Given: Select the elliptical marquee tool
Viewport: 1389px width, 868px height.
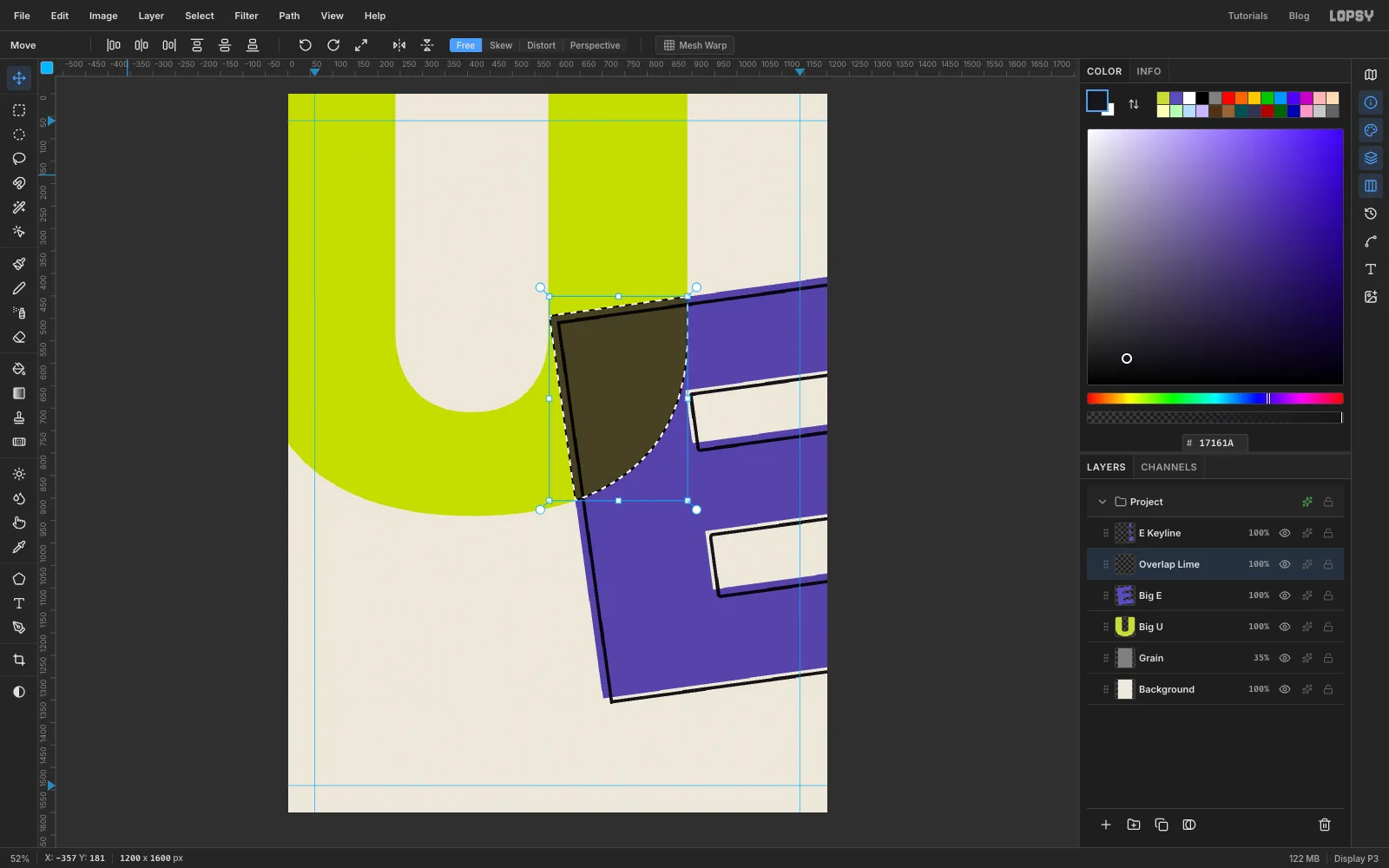Looking at the screenshot, I should pyautogui.click(x=19, y=135).
